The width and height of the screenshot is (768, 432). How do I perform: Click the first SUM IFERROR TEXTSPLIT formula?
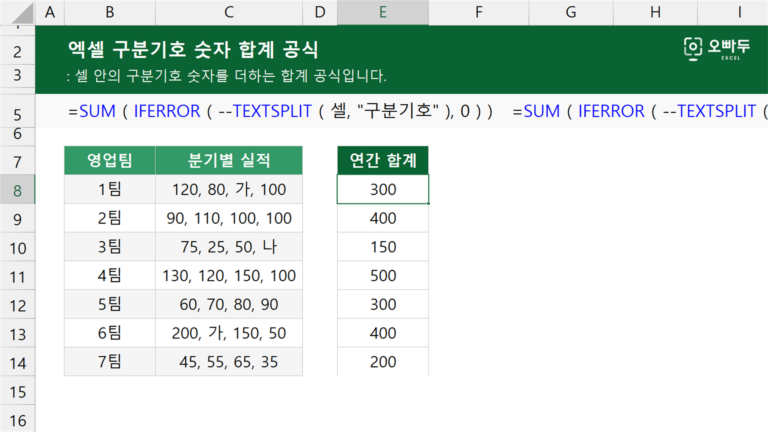click(280, 111)
